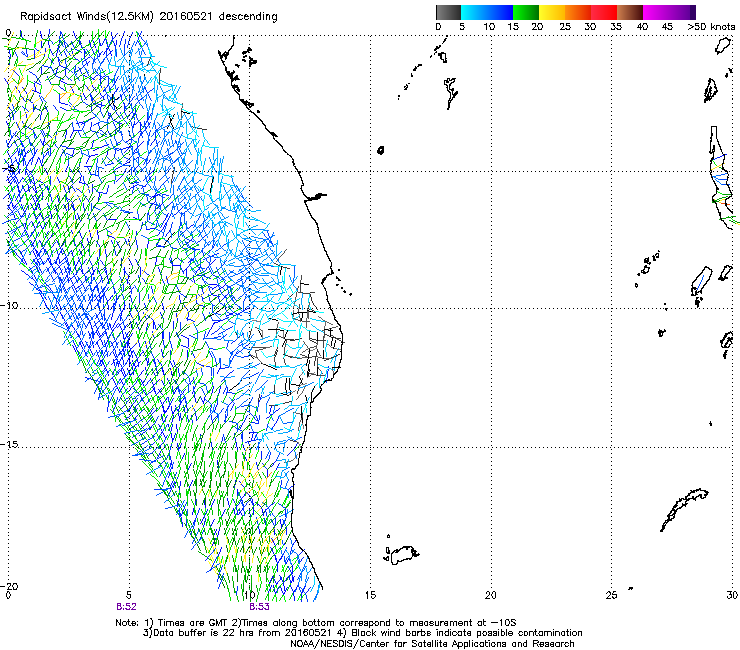Click the elongated island outline near 28E, 18S

684,509
